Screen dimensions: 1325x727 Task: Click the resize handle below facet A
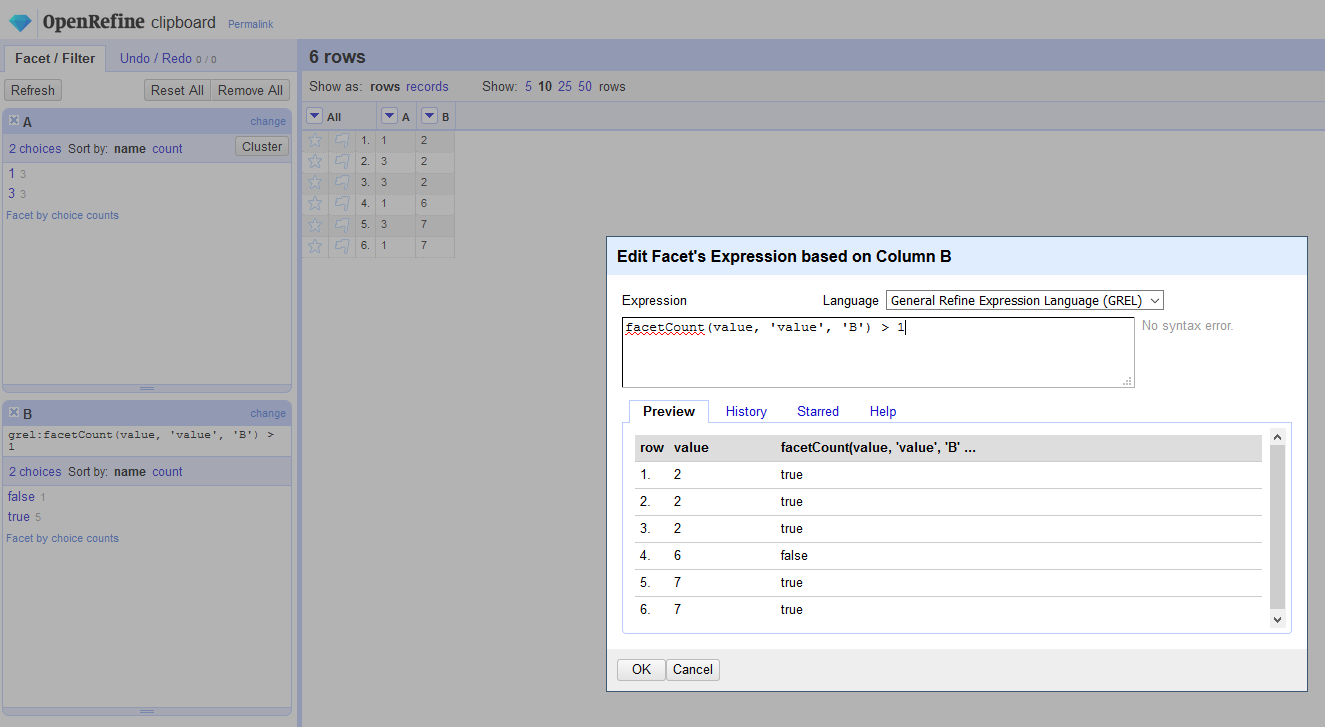(147, 388)
